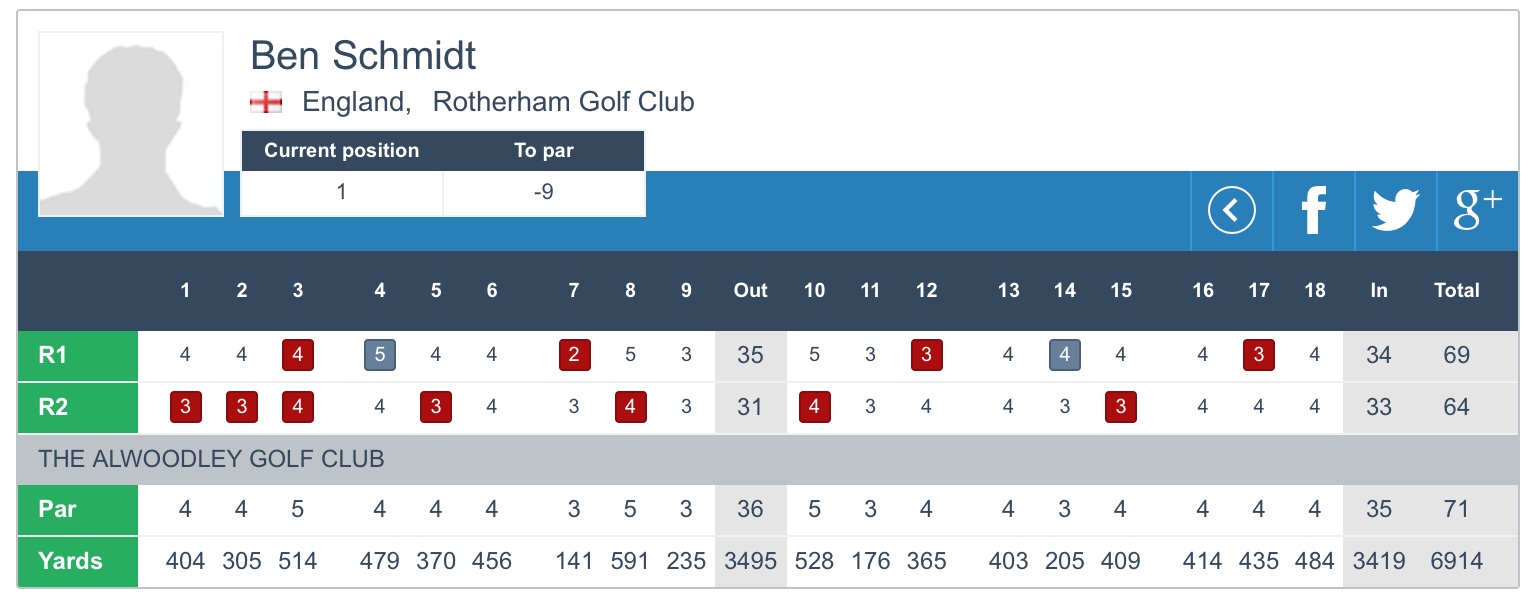Click The Alwoodley Golf Club heading
The width and height of the screenshot is (1536, 599).
point(211,460)
